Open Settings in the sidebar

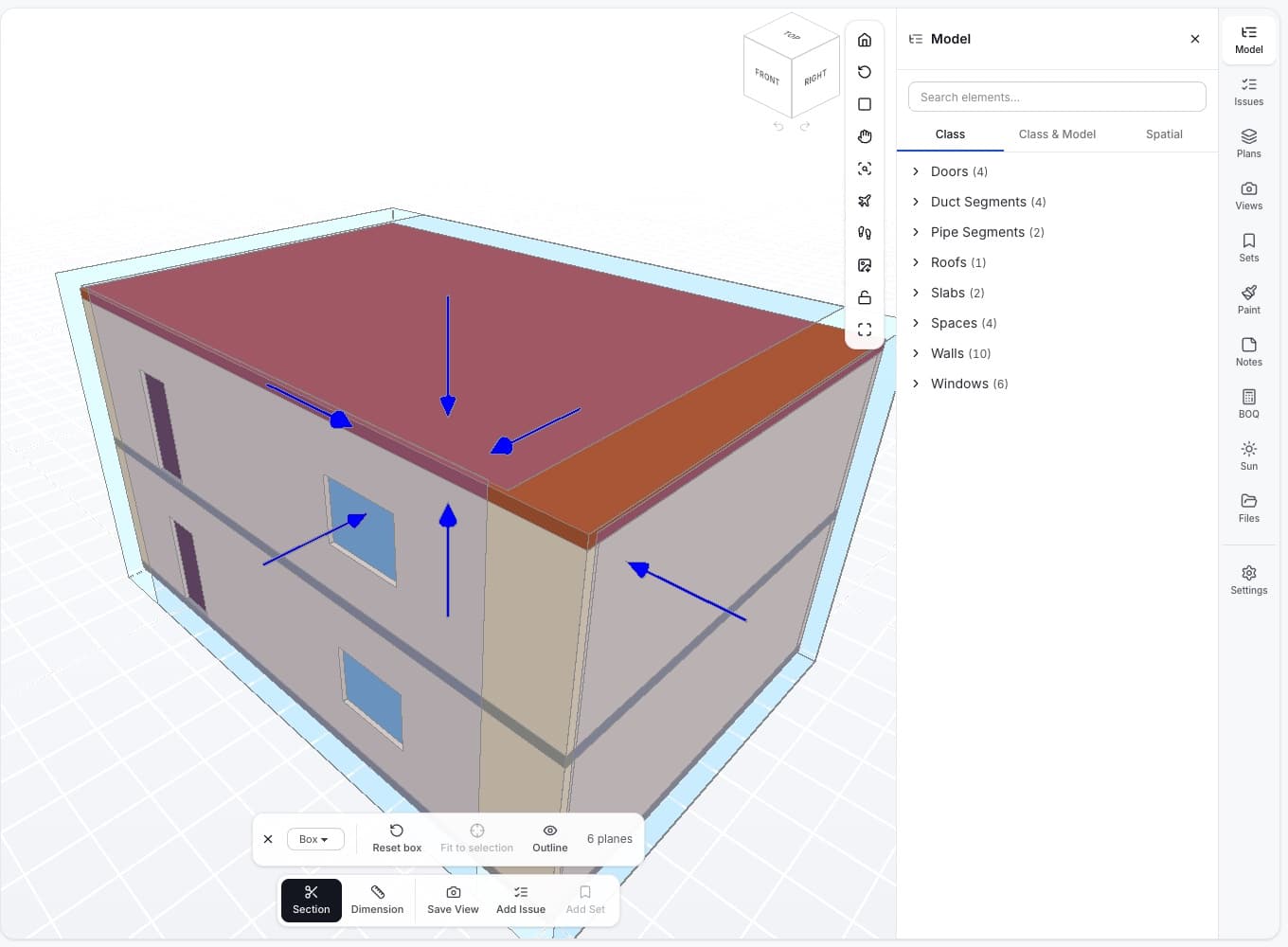1248,580
